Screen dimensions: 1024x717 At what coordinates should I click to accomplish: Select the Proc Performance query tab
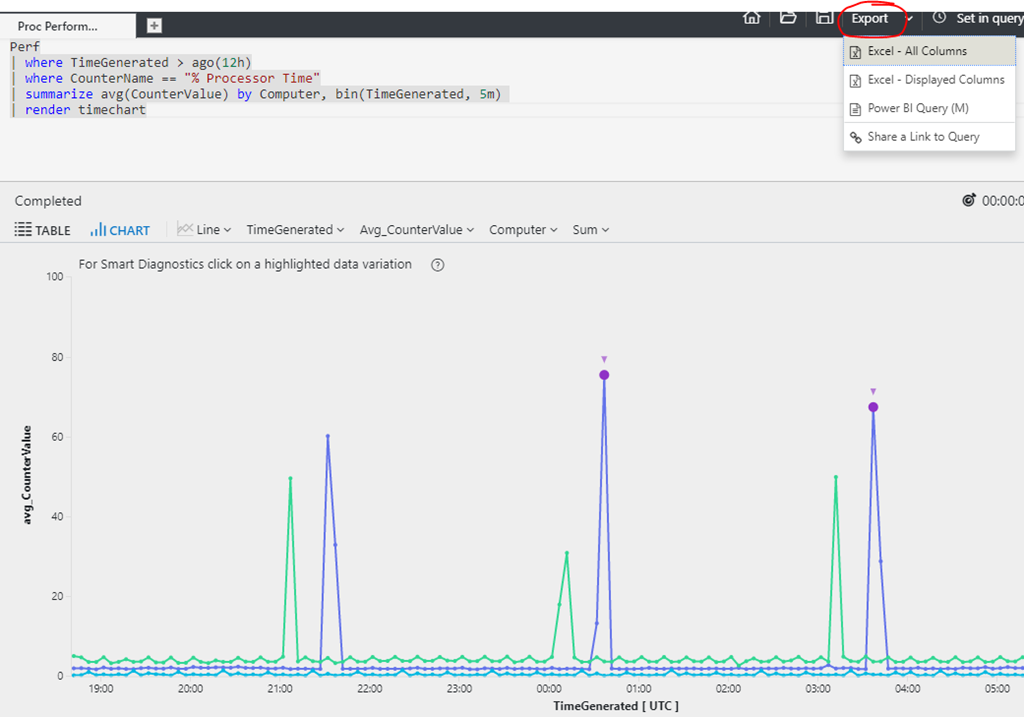click(58, 26)
